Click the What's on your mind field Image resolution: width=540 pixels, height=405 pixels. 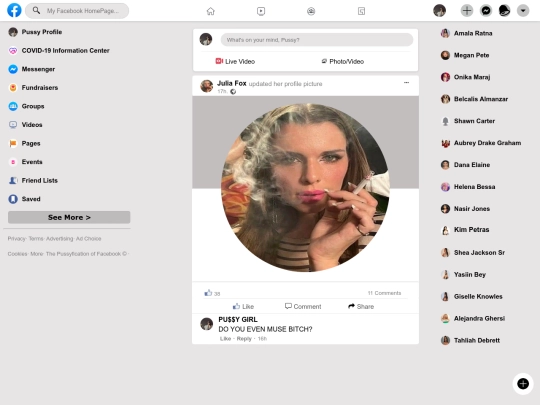[316, 40]
